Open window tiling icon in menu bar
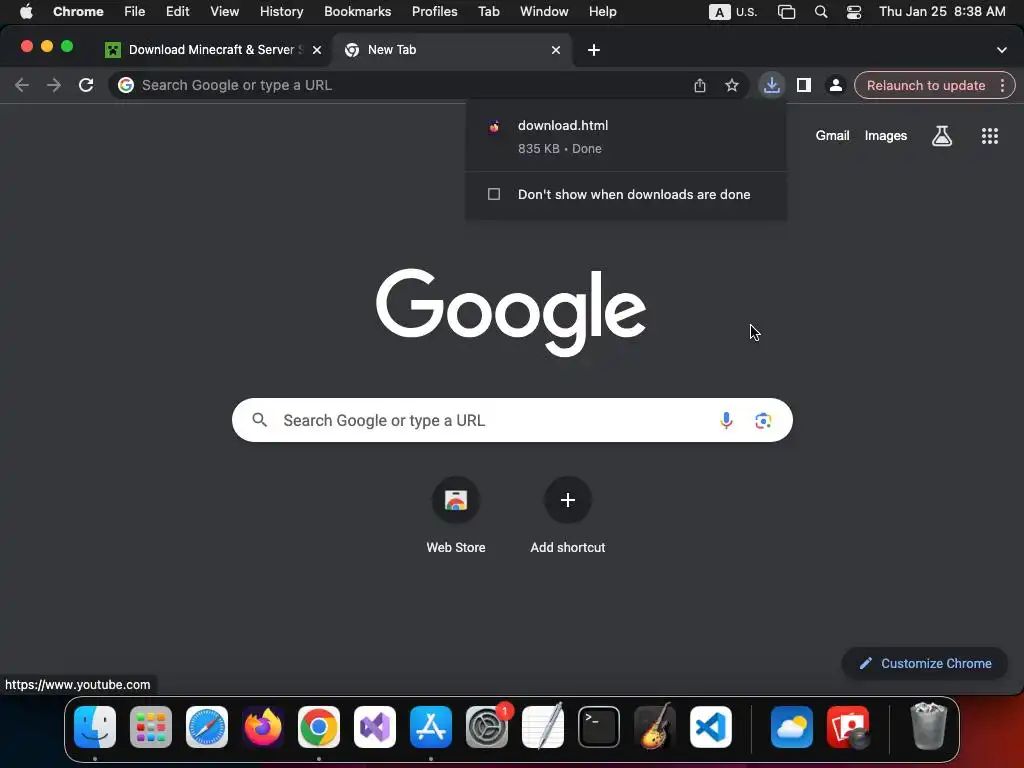This screenshot has width=1024, height=768. (786, 12)
